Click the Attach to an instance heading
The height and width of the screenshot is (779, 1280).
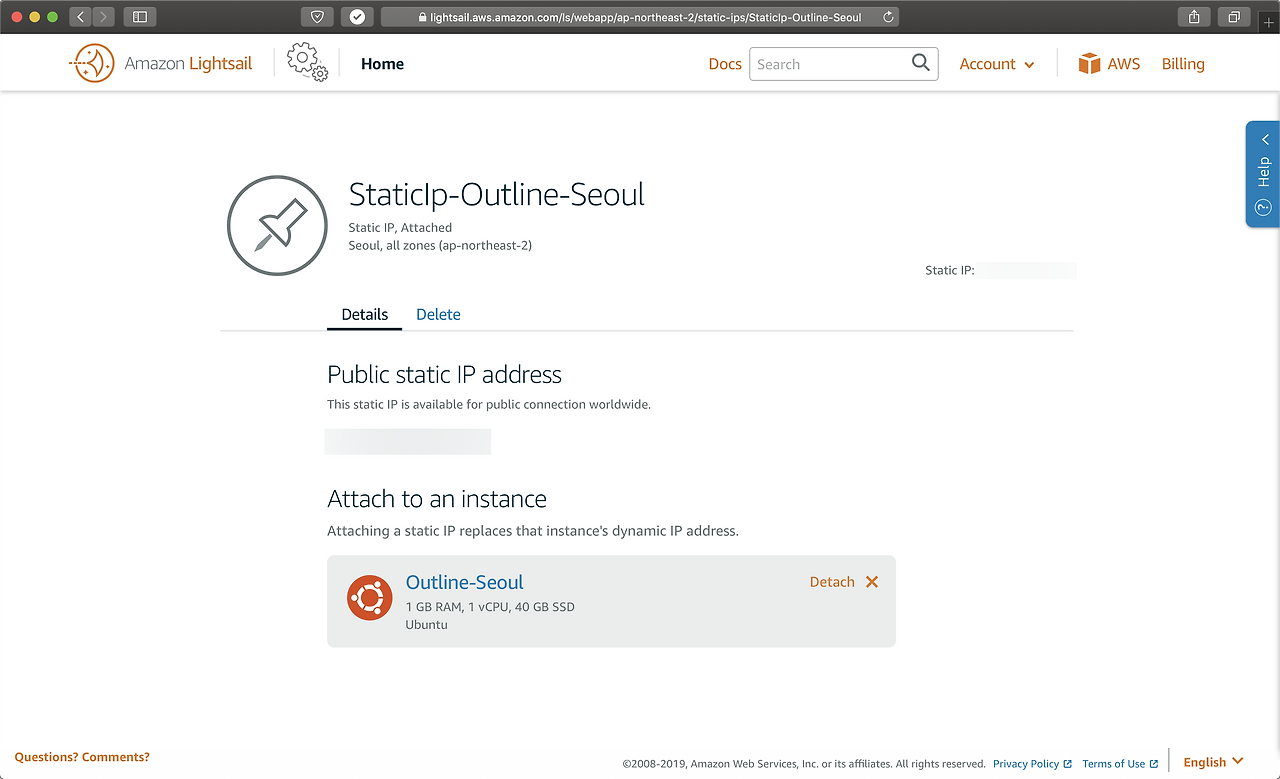click(x=437, y=499)
